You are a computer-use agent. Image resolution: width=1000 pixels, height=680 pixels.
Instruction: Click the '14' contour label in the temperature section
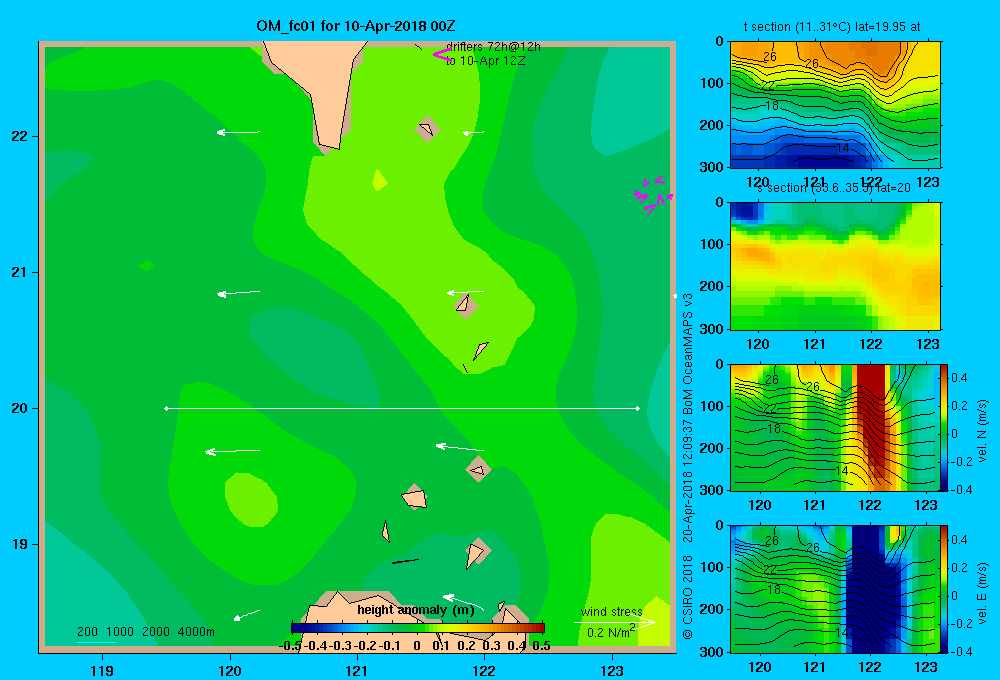[842, 148]
